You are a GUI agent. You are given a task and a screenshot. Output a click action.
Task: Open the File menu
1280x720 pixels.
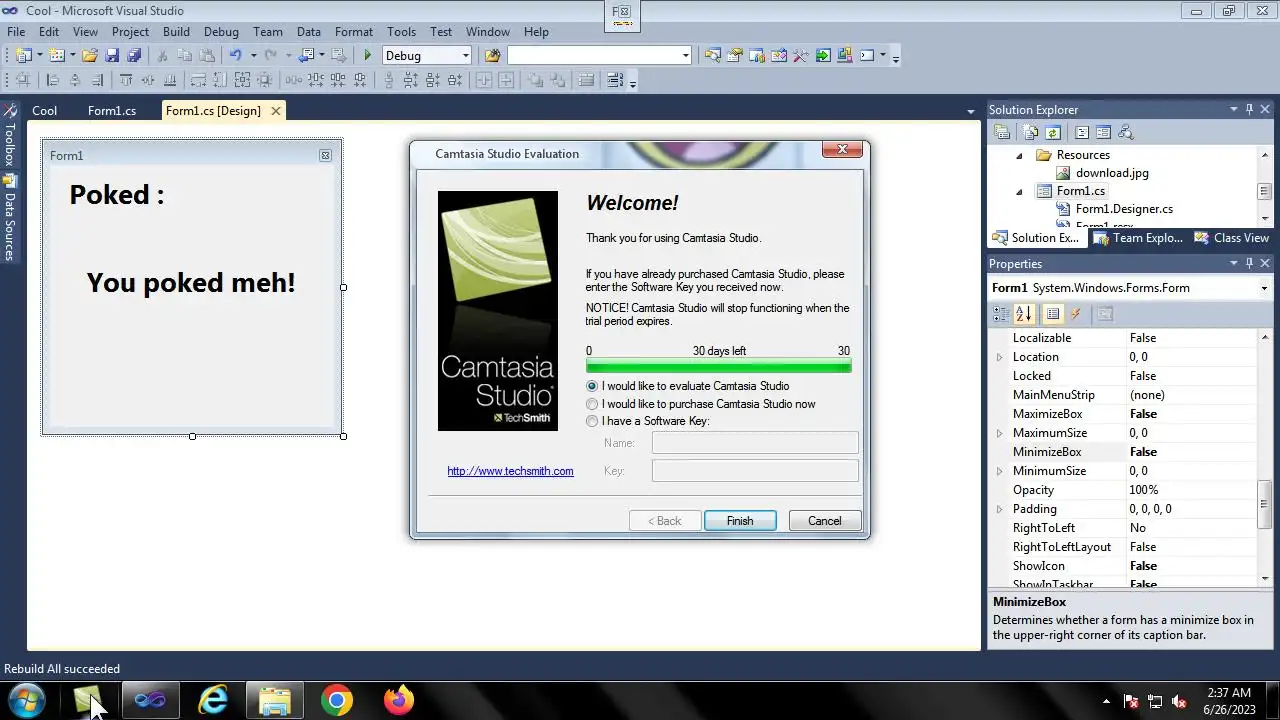click(16, 31)
